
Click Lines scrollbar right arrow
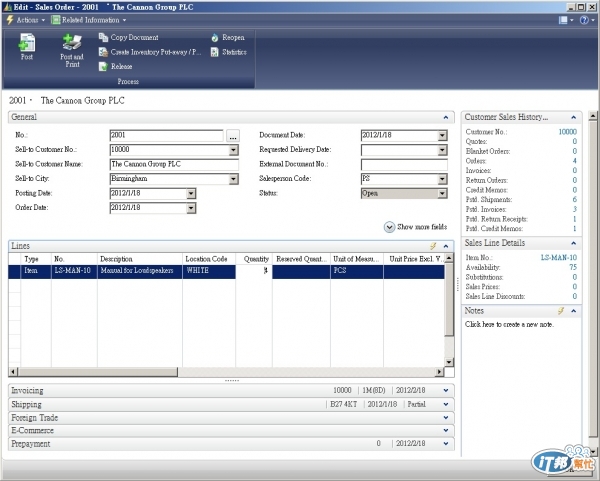click(x=440, y=372)
